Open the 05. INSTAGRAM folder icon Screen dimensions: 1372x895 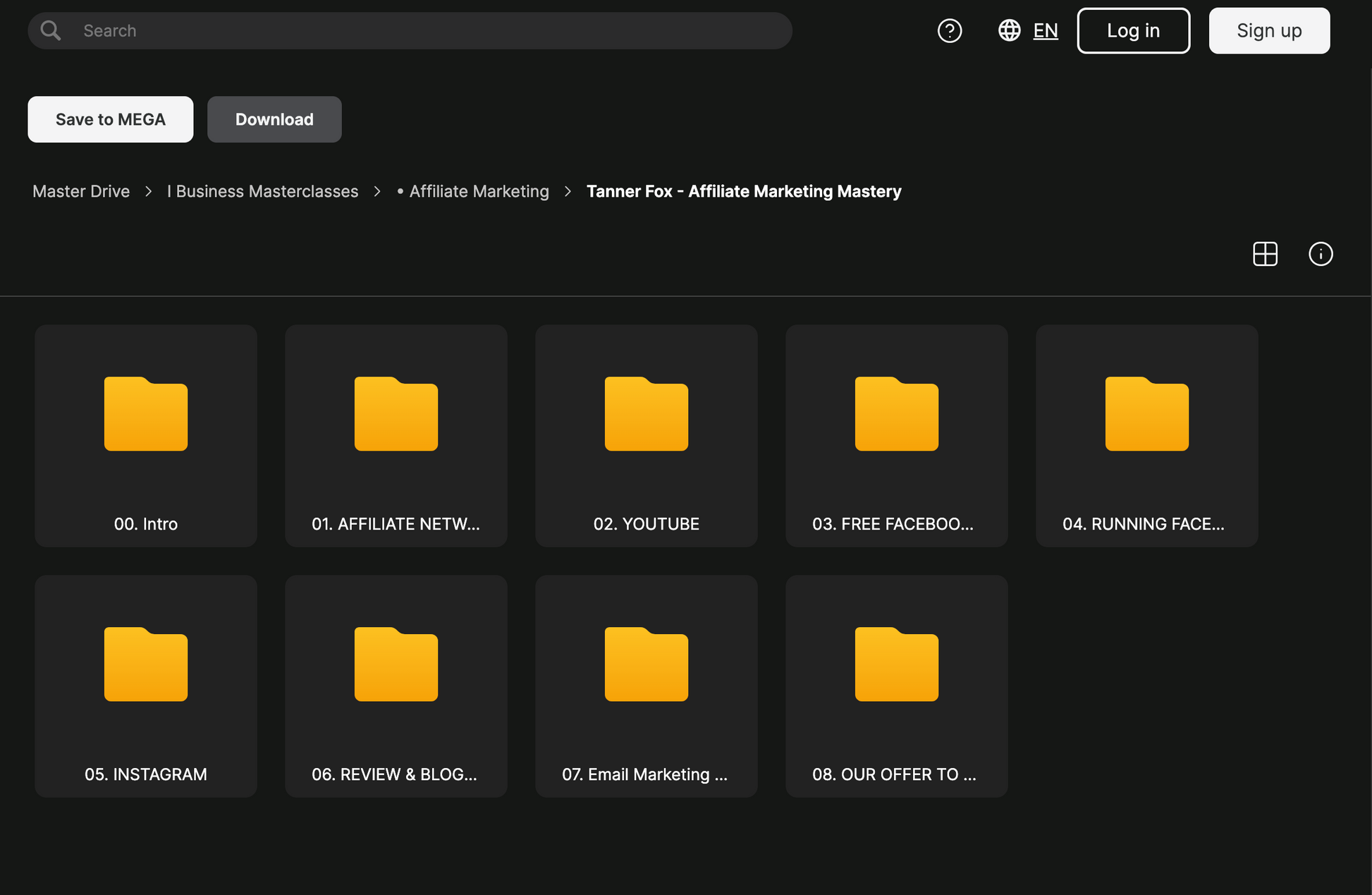coord(146,664)
